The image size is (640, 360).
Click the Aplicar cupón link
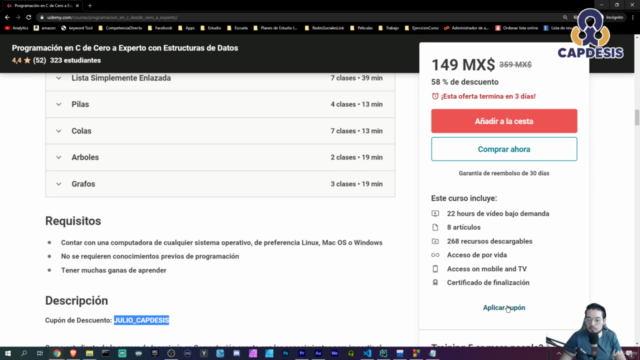click(504, 308)
